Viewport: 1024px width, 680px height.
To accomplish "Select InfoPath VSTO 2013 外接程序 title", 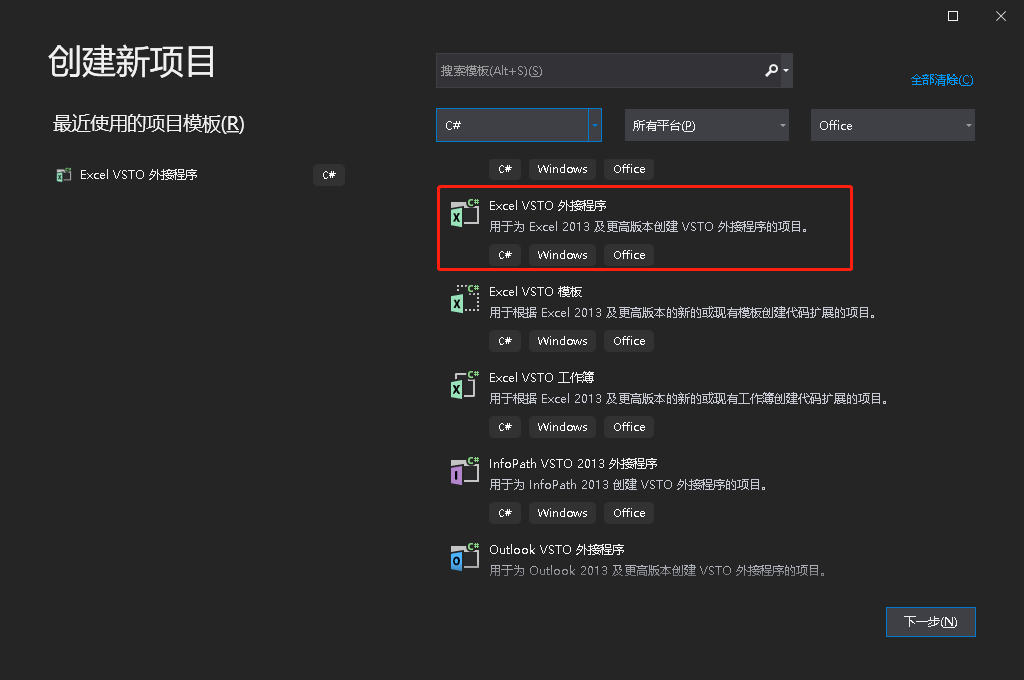I will tap(573, 464).
